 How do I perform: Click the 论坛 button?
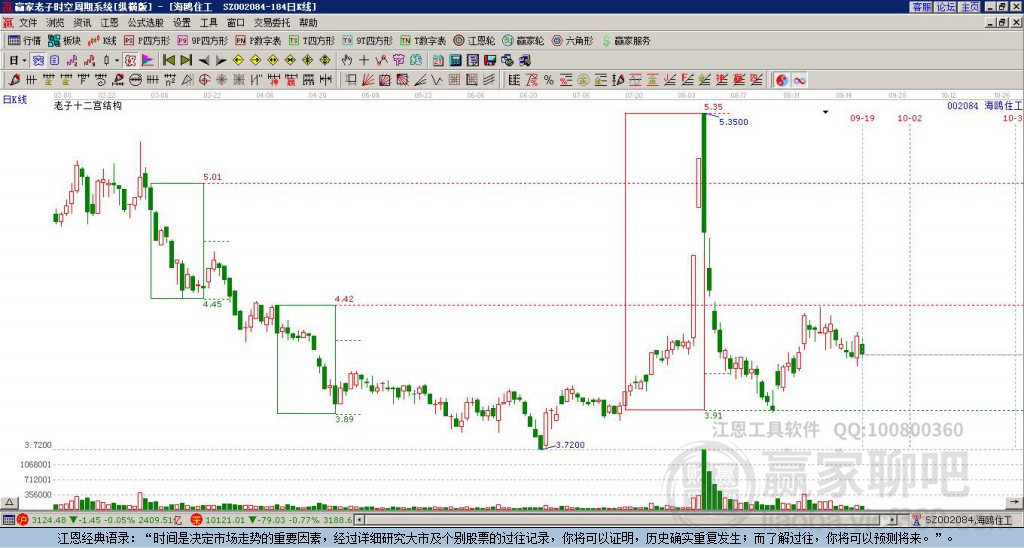tap(946, 7)
